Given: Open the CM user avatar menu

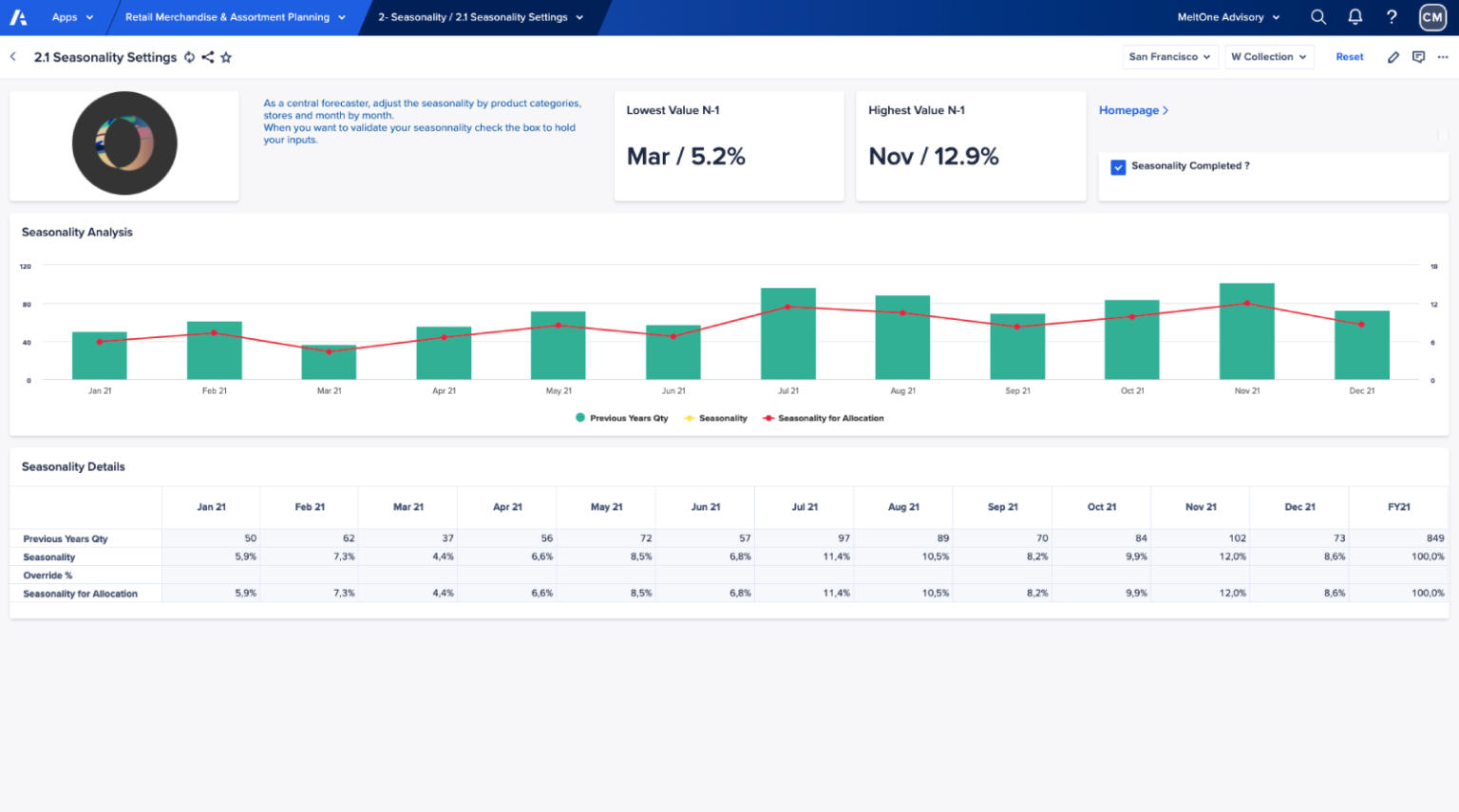Looking at the screenshot, I should tap(1431, 16).
